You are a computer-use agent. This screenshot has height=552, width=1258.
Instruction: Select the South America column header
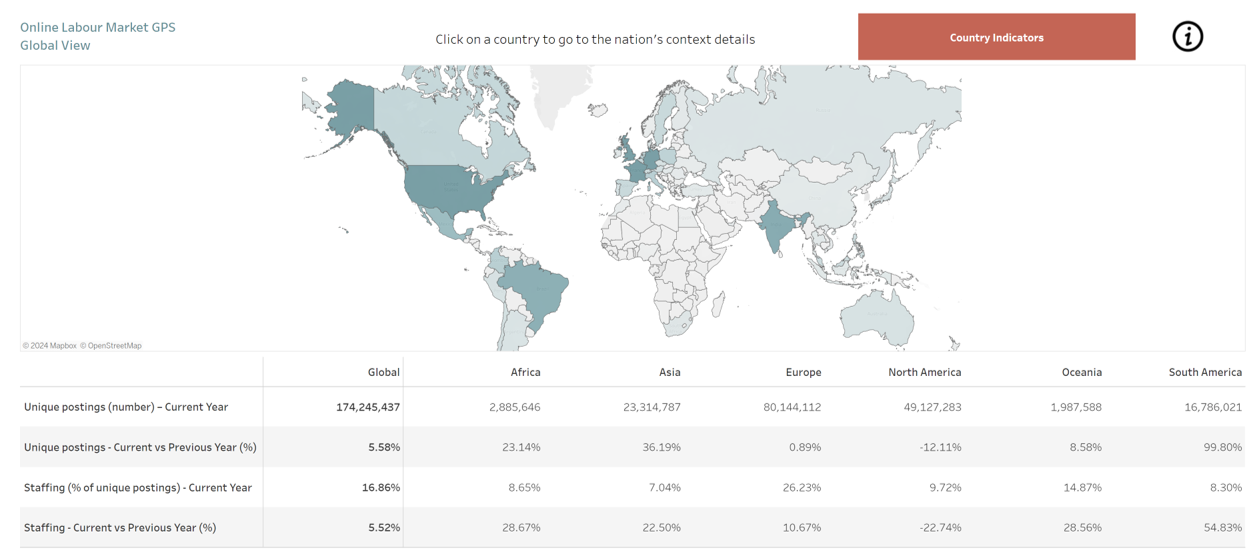pyautogui.click(x=1205, y=372)
